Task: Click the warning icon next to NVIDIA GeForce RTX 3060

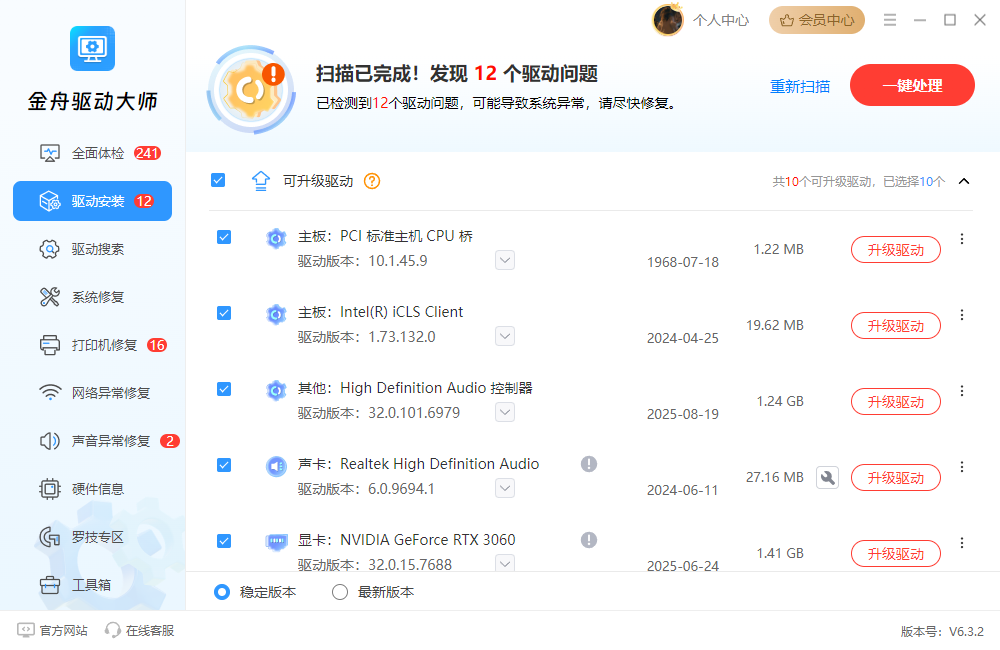Action: coord(589,540)
